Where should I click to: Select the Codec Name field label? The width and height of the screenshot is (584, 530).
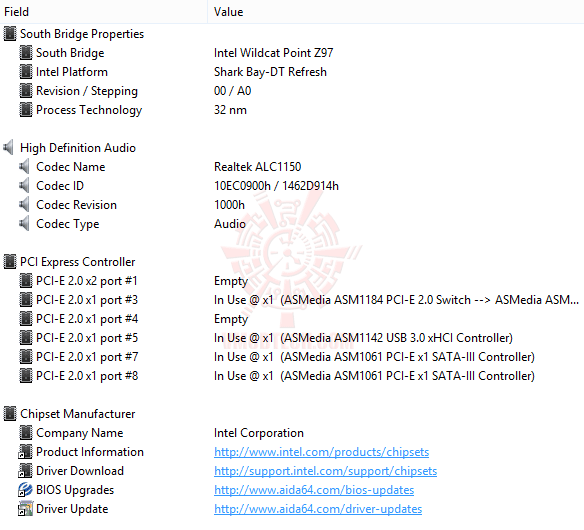coord(71,167)
